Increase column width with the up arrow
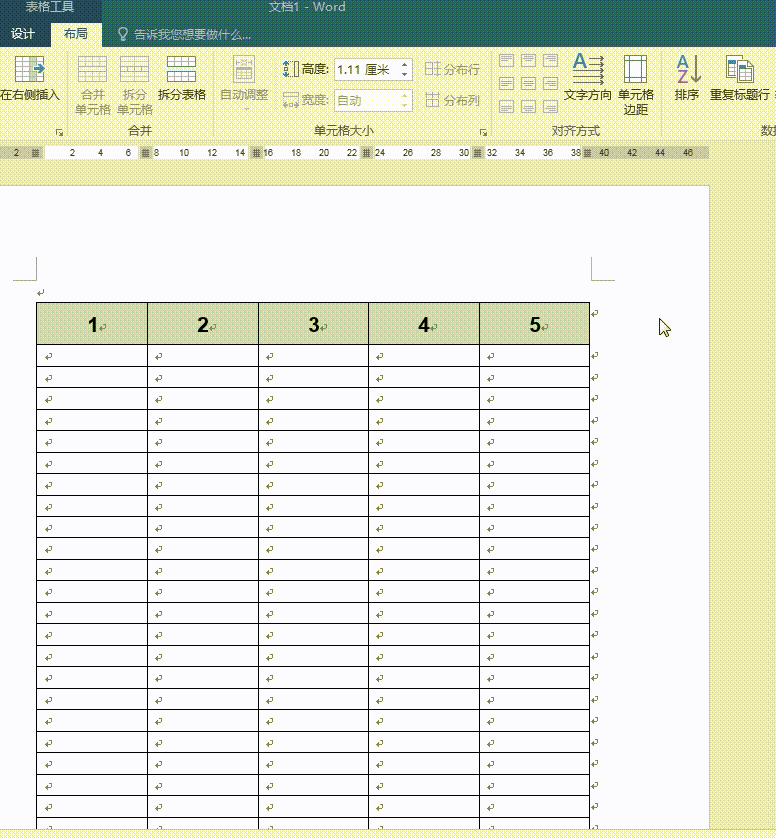Viewport: 776px width, 838px height. 405,96
